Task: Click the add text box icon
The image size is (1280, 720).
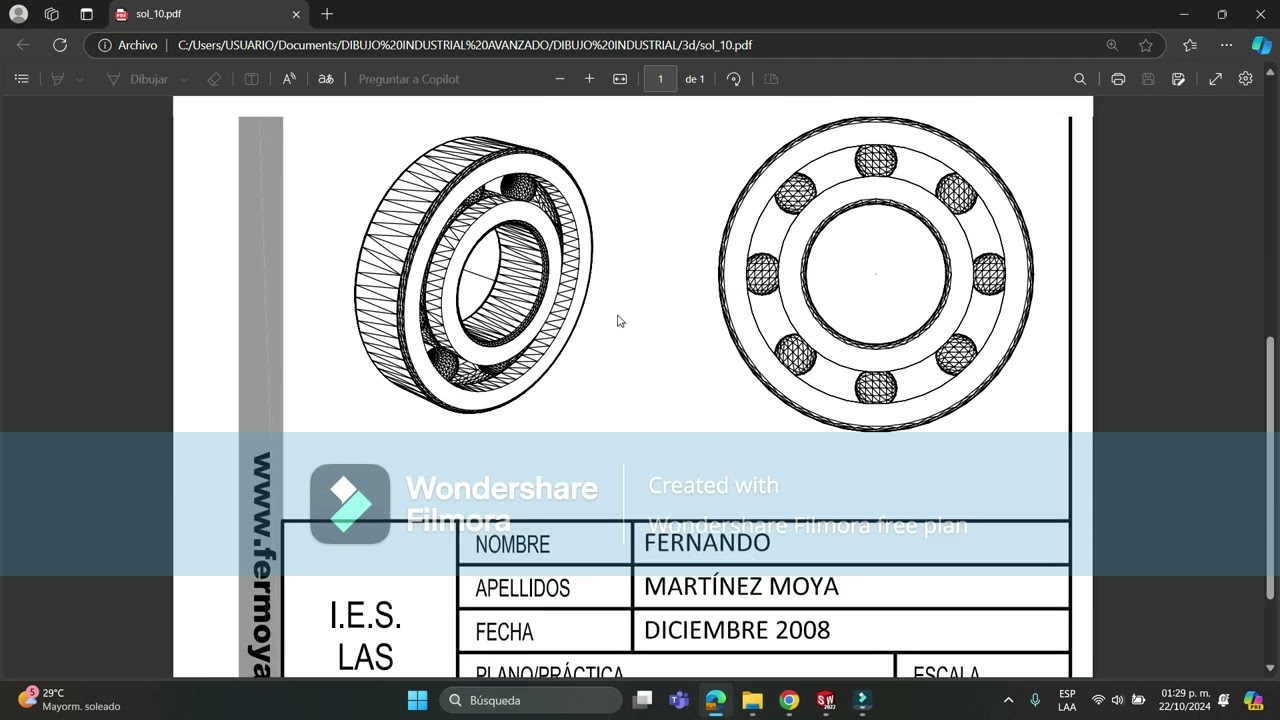Action: (252, 79)
